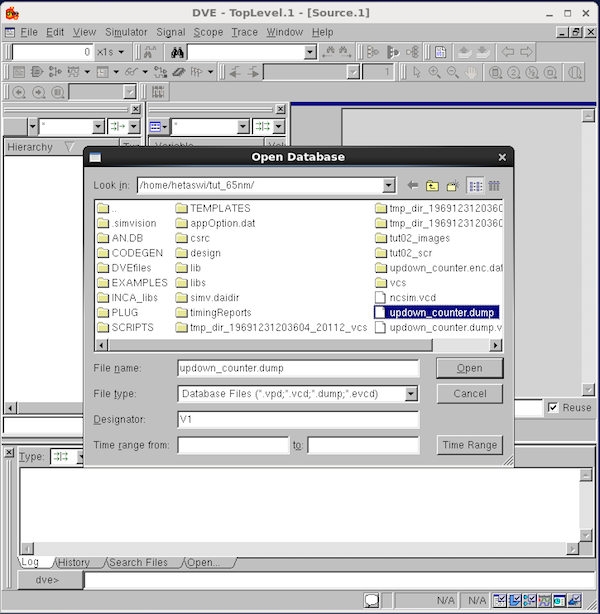
Task: Open dropdown next to Variable pane list icon
Action: point(165,126)
